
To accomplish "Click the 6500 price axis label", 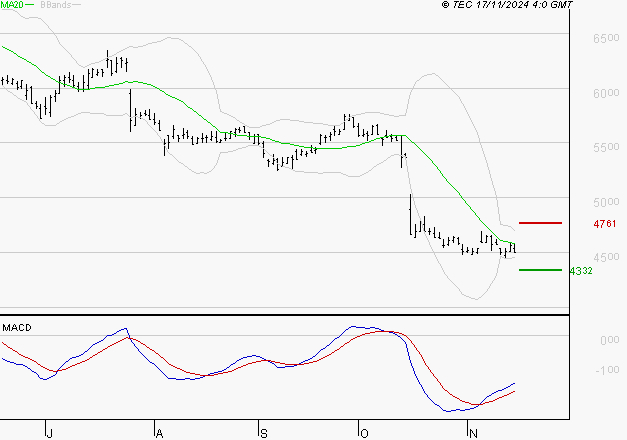I will [606, 38].
